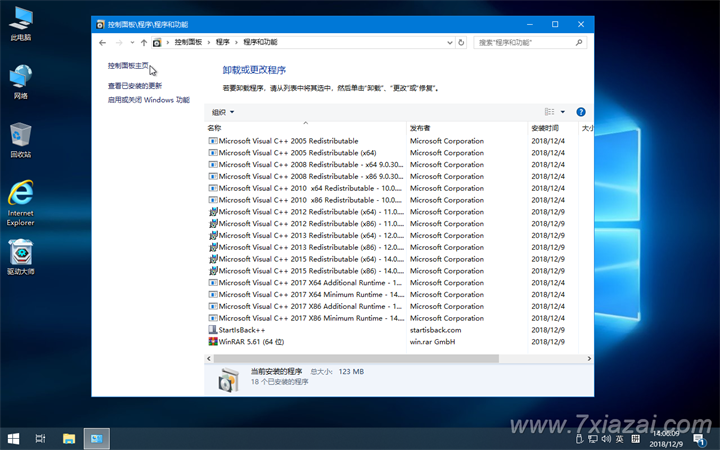Click the current programs summary icon
Viewport: 720px width, 450px height.
pos(228,380)
